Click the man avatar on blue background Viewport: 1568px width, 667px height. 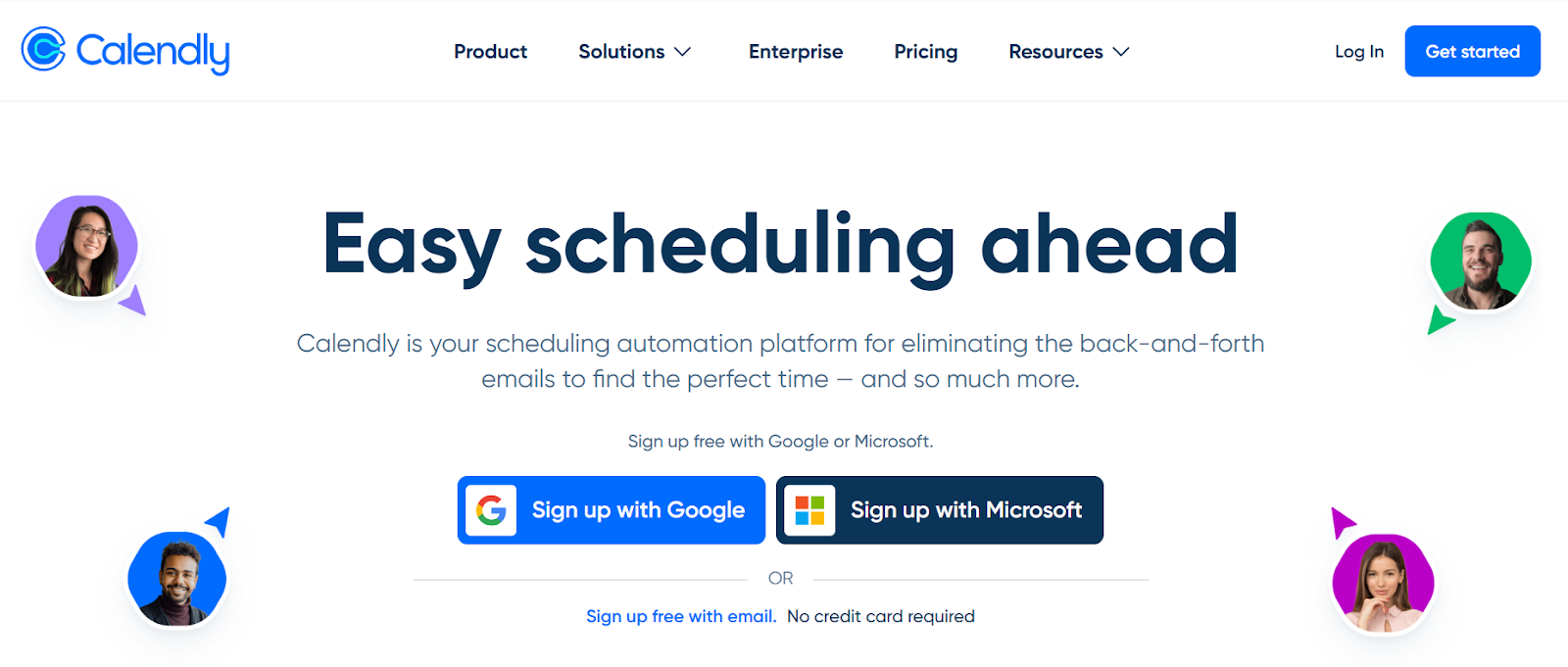(176, 580)
